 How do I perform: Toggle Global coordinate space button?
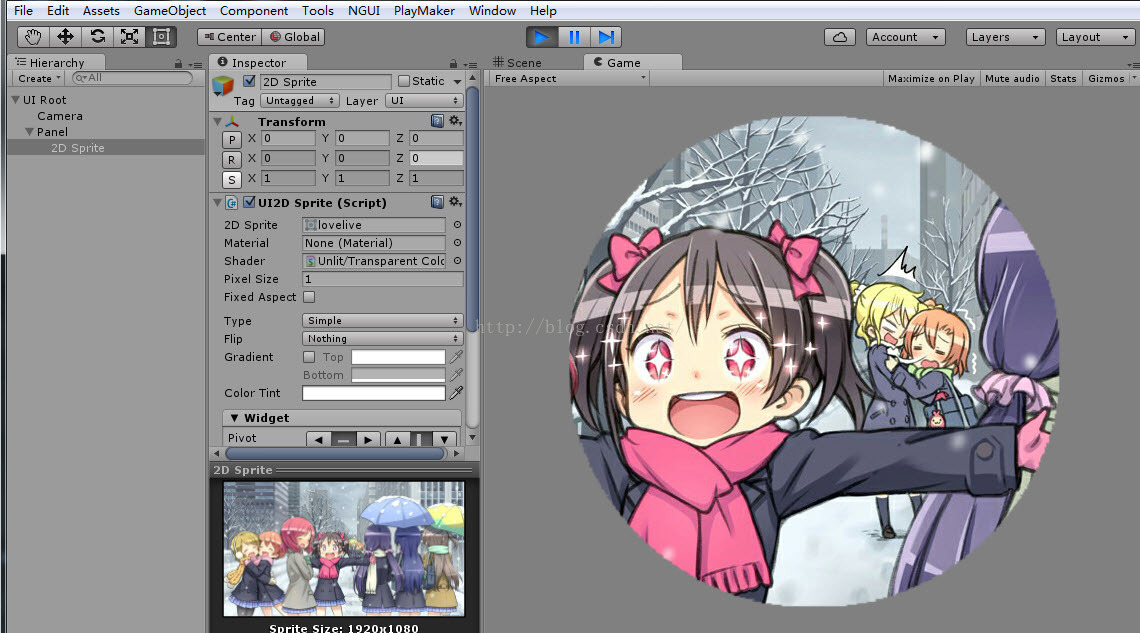pyautogui.click(x=294, y=37)
